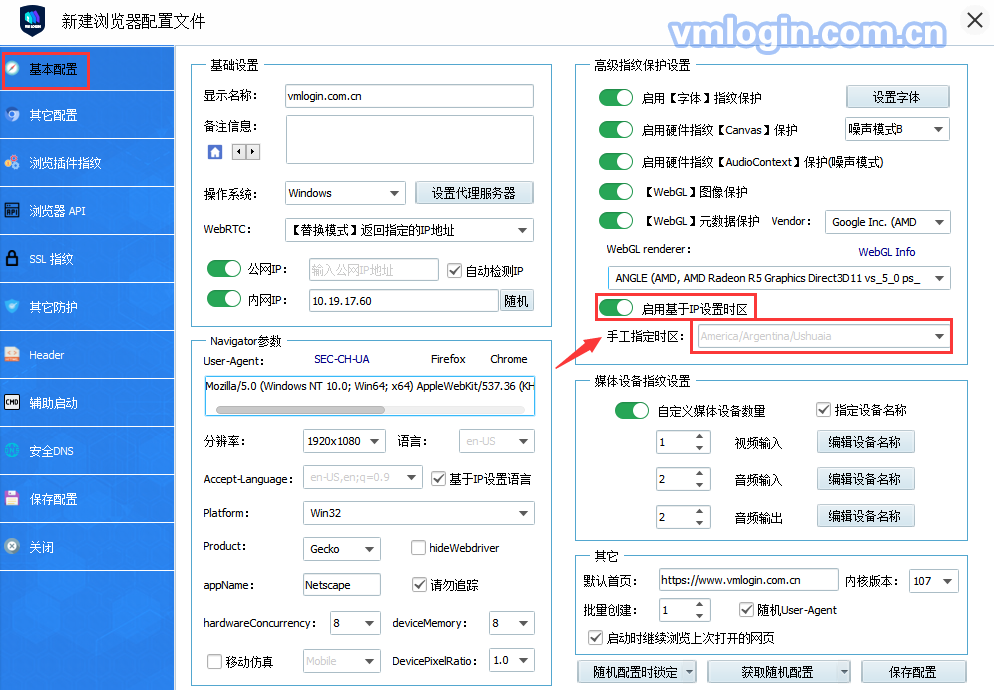Uncheck the 请勿追踪 checkbox
This screenshot has height=690, width=994.
click(419, 584)
